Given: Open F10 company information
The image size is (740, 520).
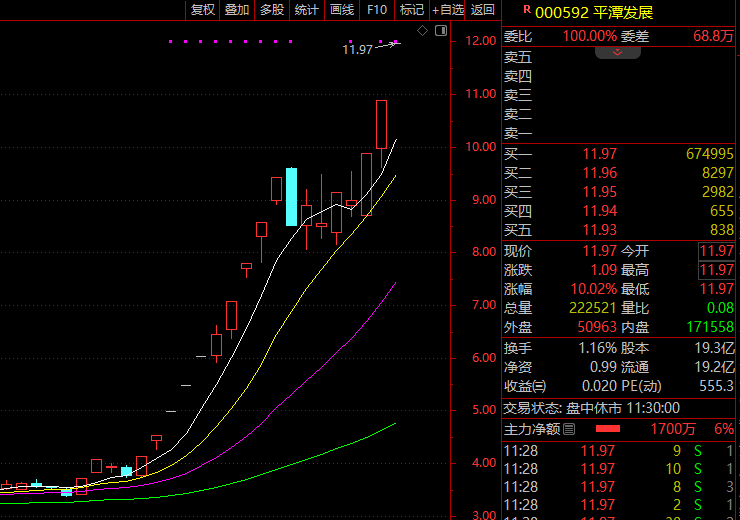Looking at the screenshot, I should (x=377, y=10).
